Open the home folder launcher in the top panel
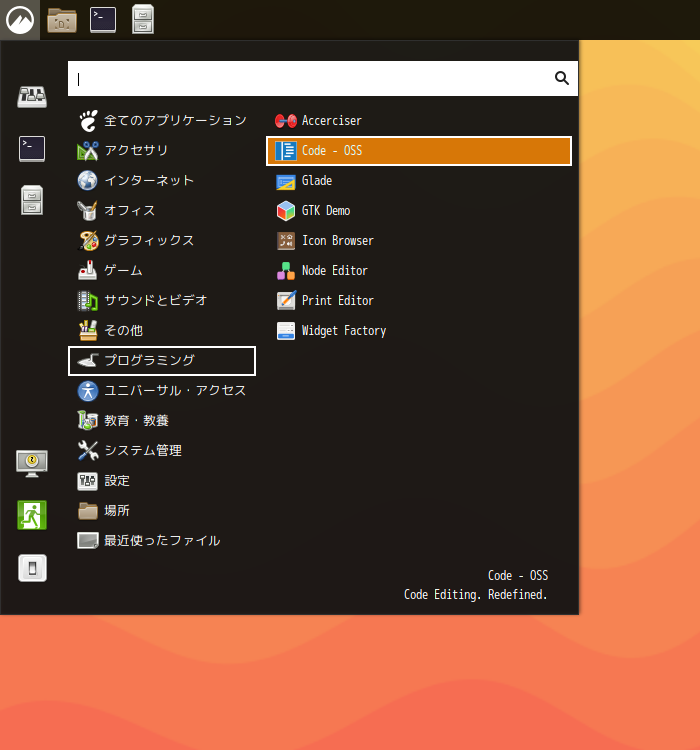Image resolution: width=700 pixels, height=750 pixels. tap(62, 20)
